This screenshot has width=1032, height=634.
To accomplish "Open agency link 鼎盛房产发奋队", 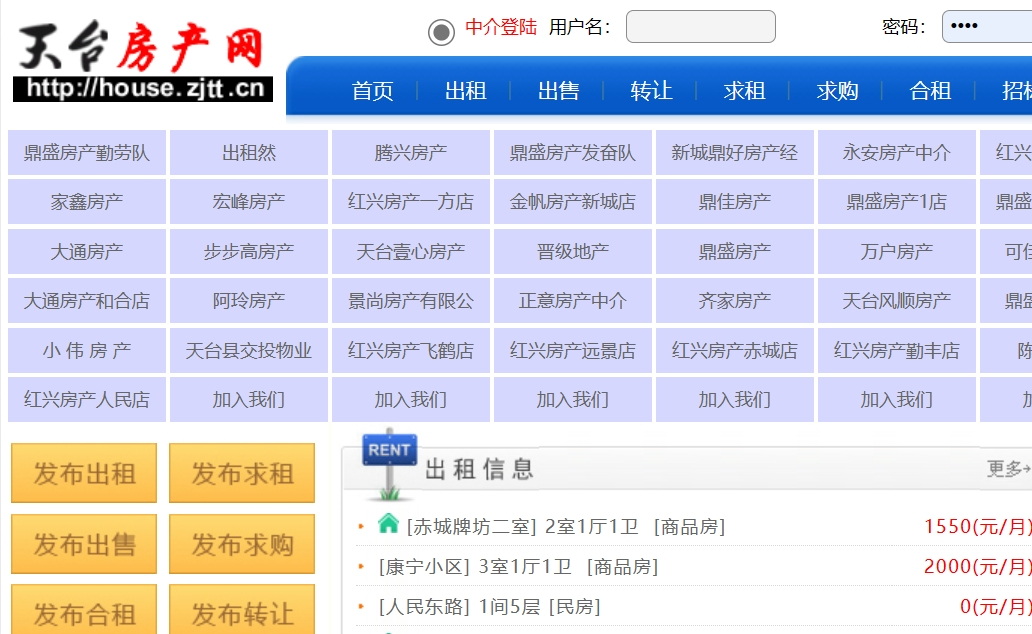I will [573, 153].
